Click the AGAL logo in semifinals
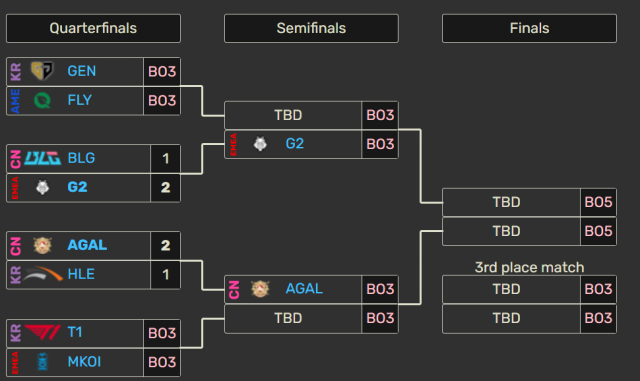The image size is (640, 381). [260, 289]
